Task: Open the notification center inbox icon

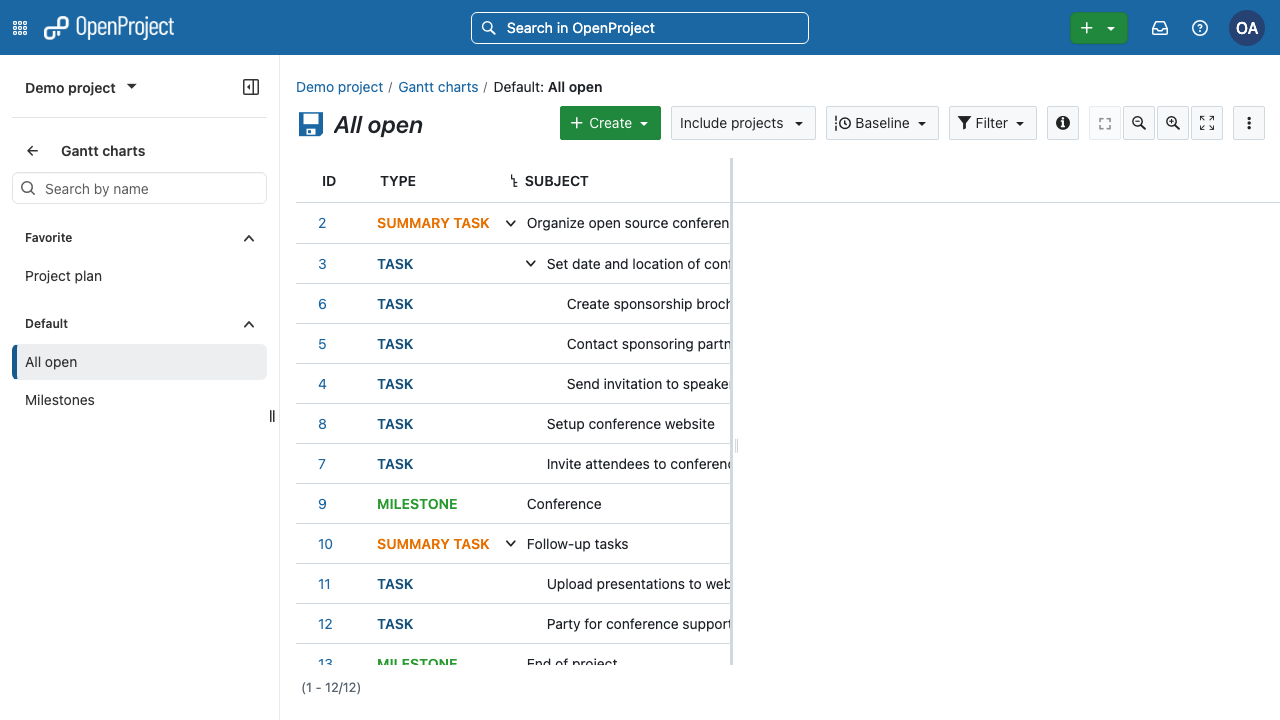Action: point(1160,28)
